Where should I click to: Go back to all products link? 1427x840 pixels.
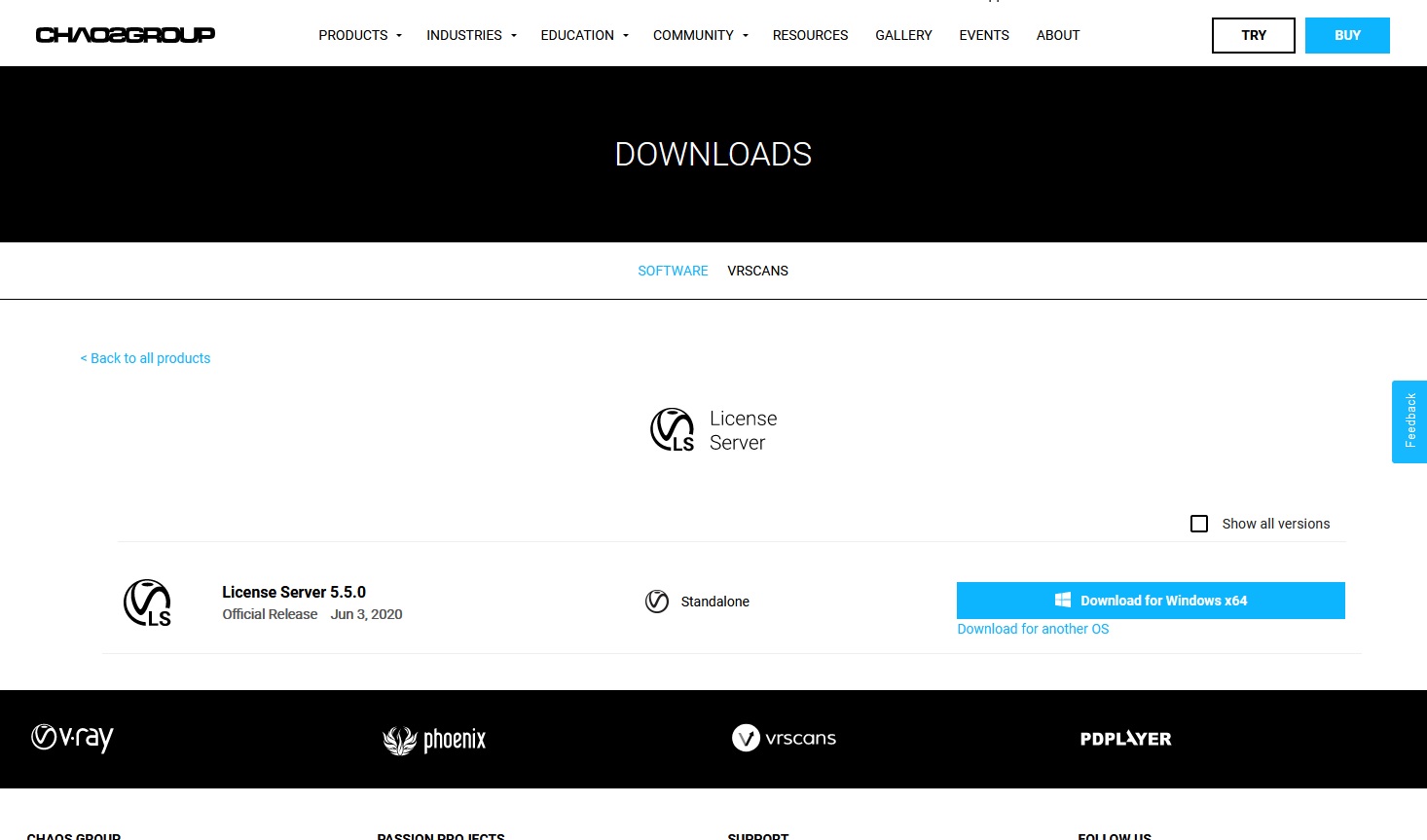tap(145, 358)
